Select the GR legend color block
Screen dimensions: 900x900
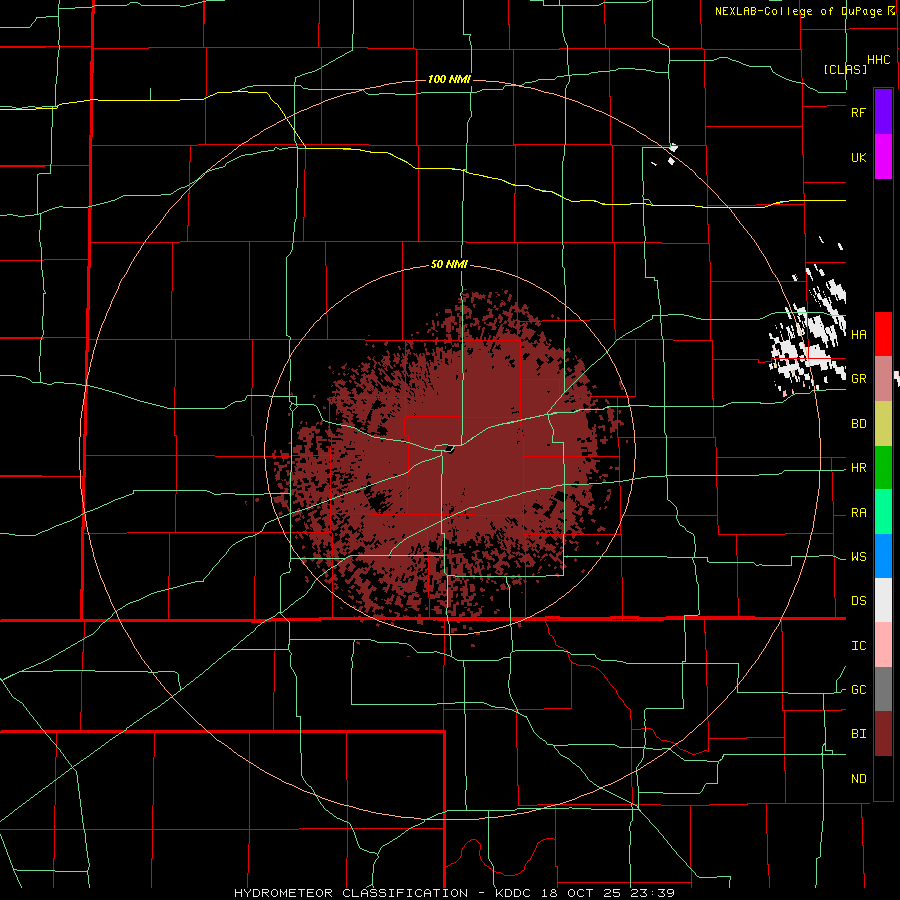(883, 378)
